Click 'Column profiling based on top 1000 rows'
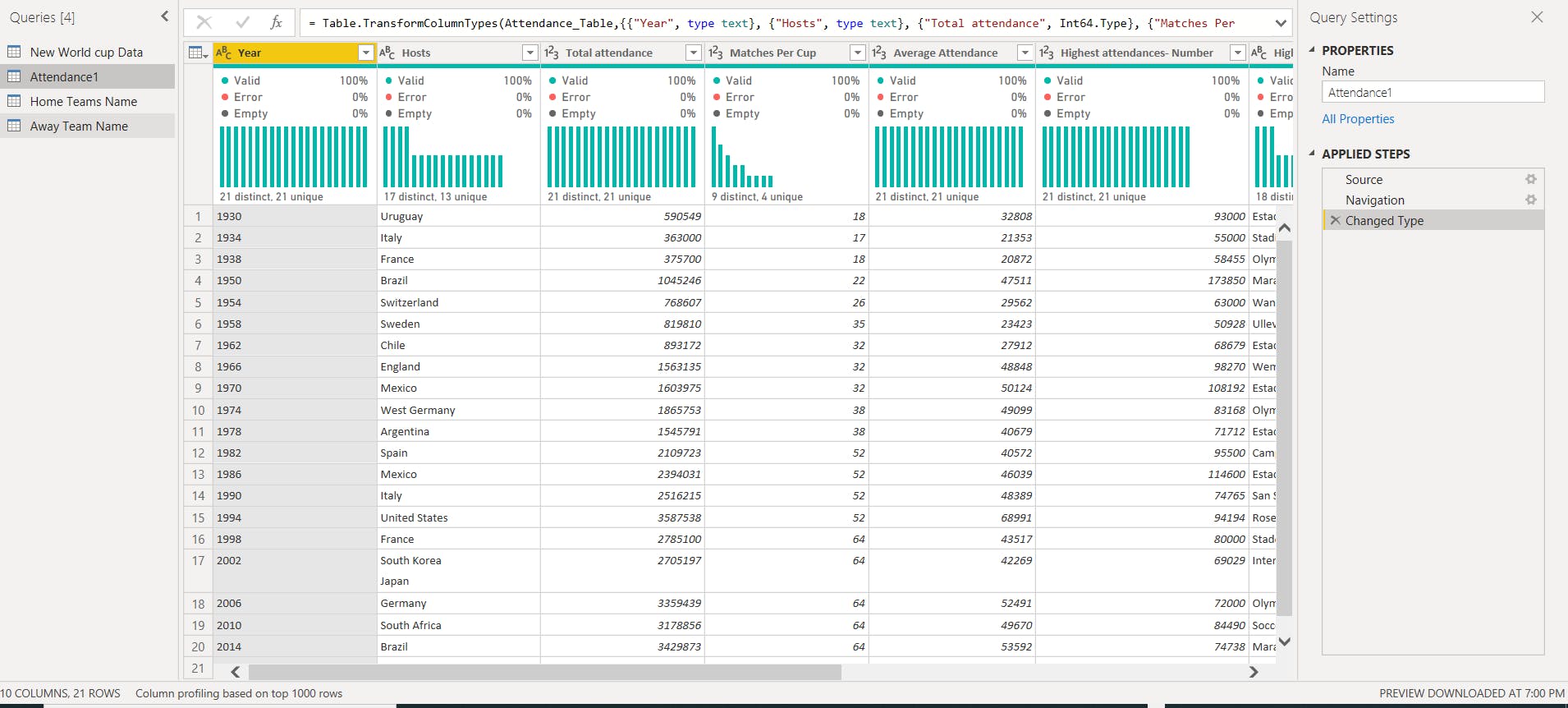1568x708 pixels. tap(239, 693)
